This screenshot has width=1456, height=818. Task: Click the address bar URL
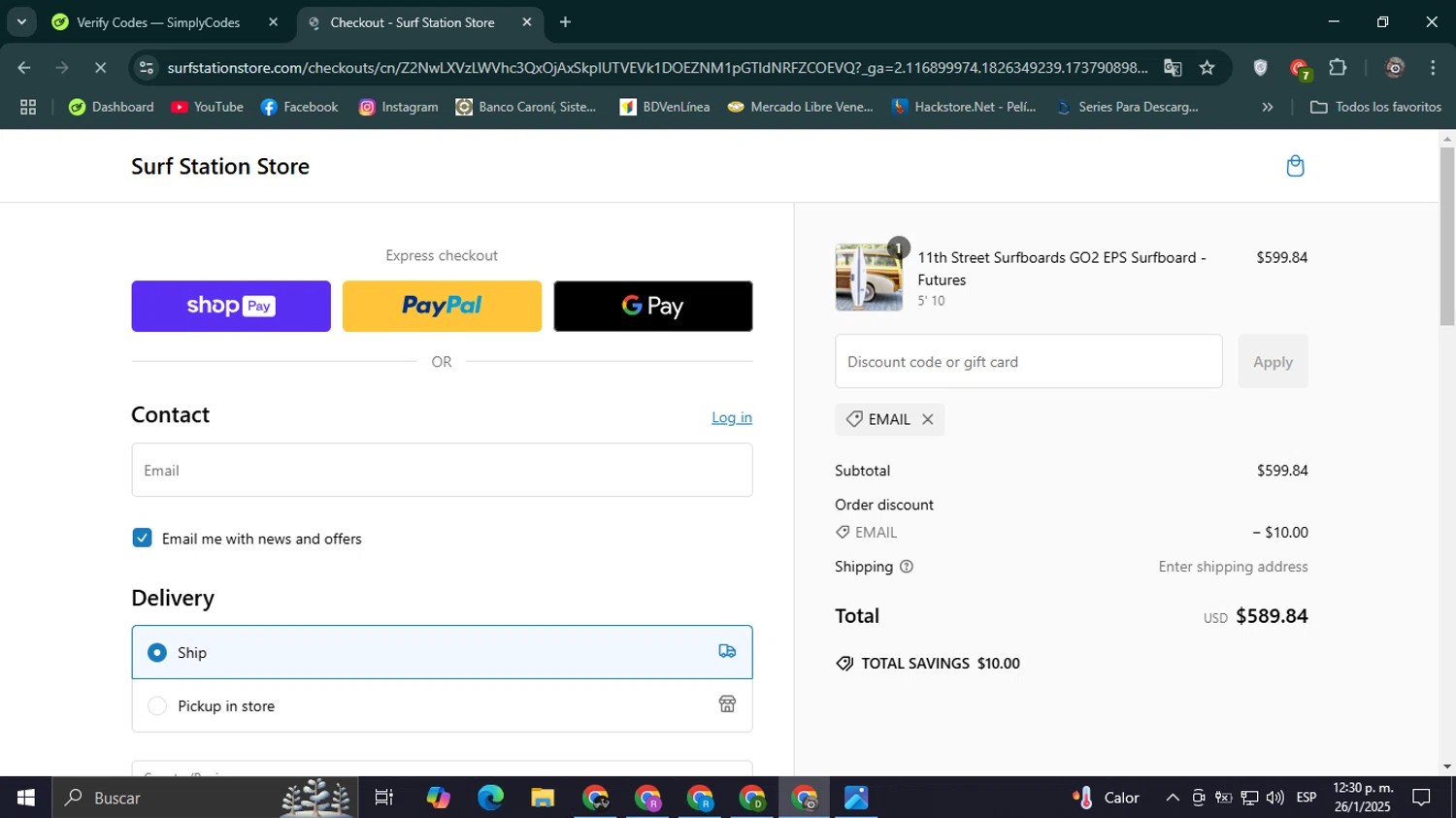[x=656, y=67]
